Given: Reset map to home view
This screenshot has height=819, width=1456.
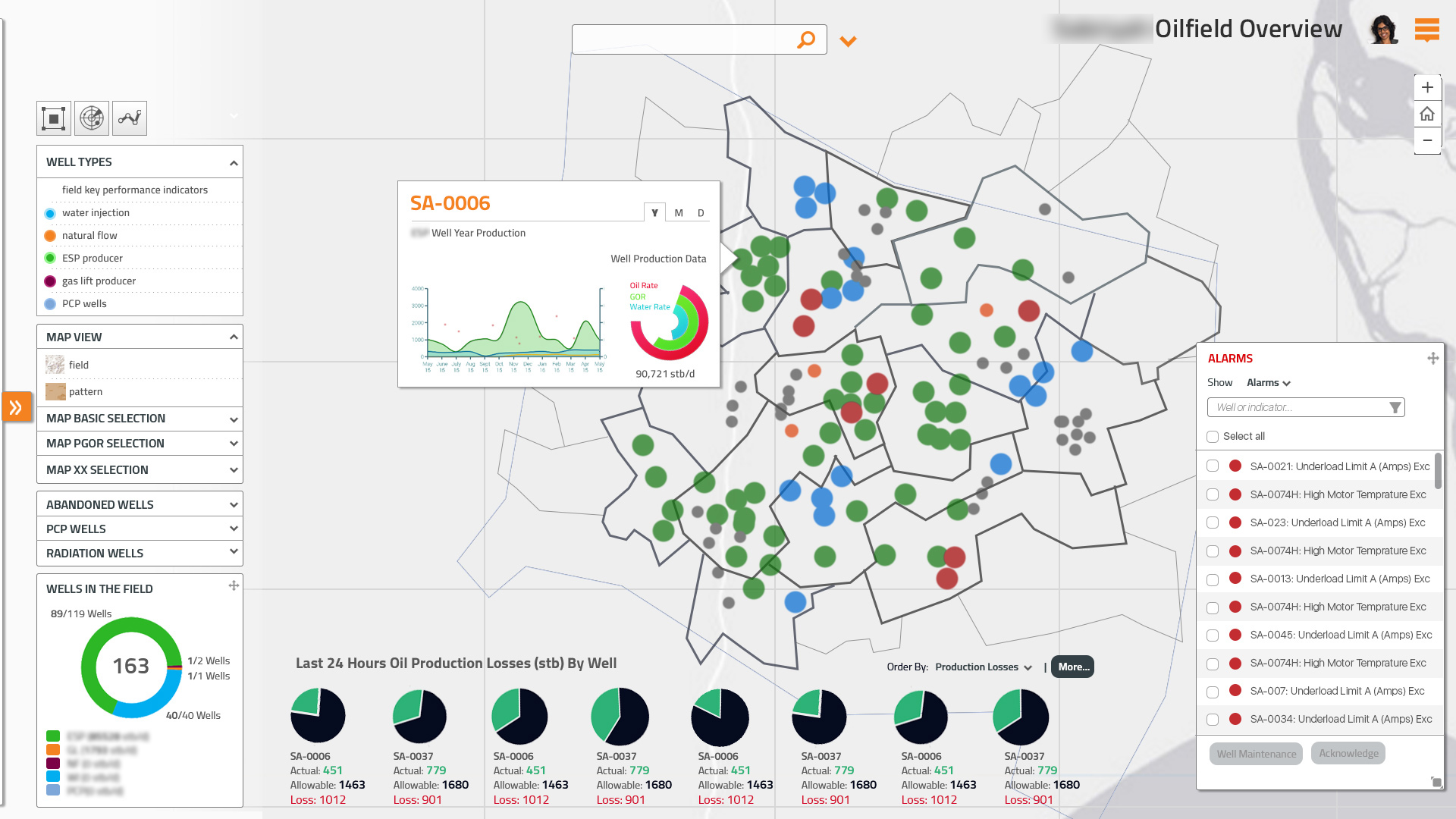Looking at the screenshot, I should tap(1427, 114).
